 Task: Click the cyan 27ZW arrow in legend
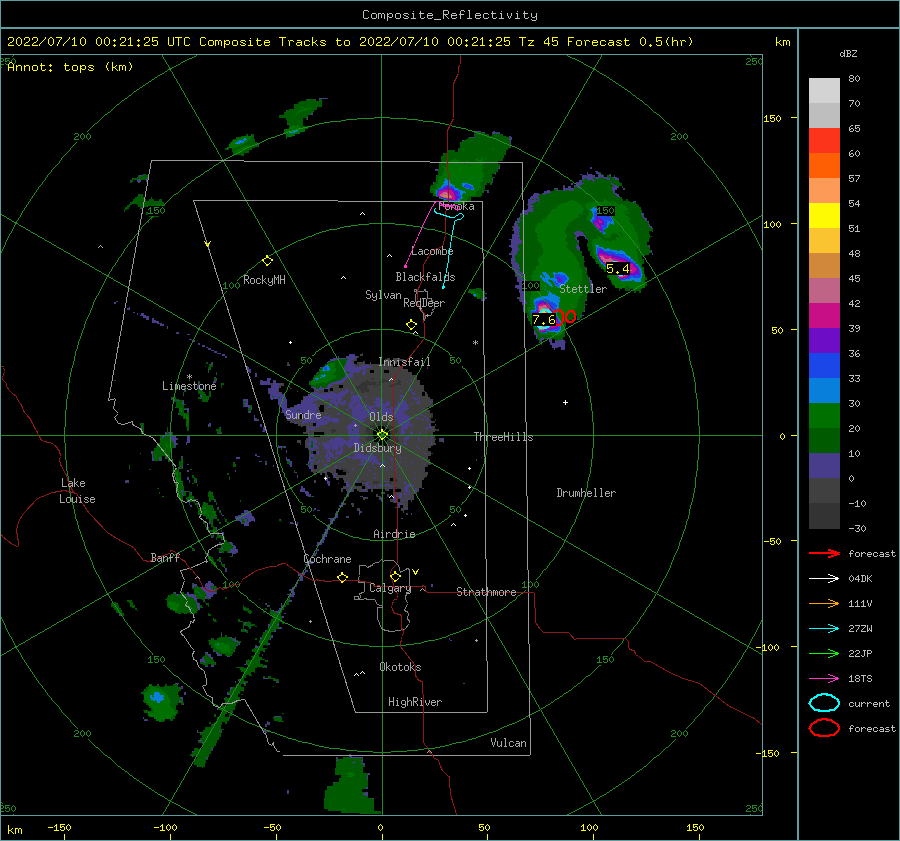point(824,629)
